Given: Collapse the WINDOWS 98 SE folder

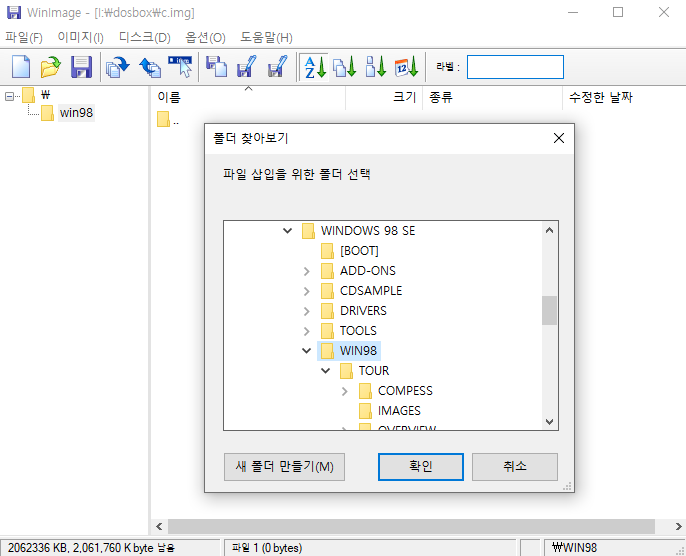Looking at the screenshot, I should click(287, 231).
